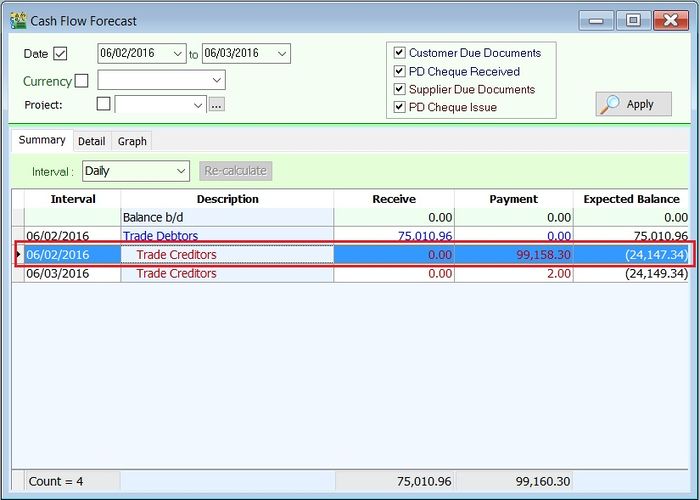Expand the Project dropdown

pyautogui.click(x=197, y=104)
